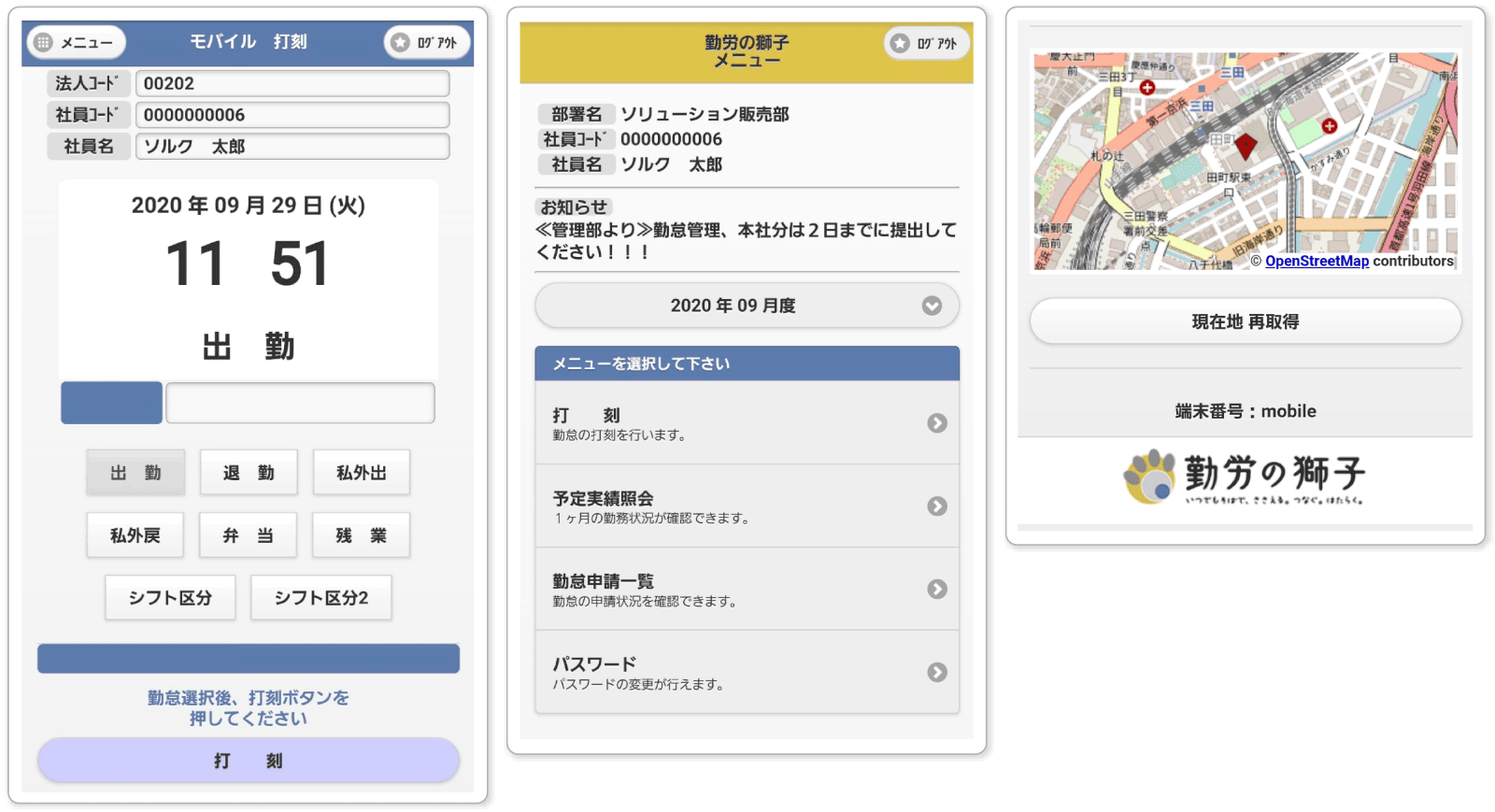1495x812 pixels.
Task: Click the arrow icon in 勤怠申請一覧 row
Action: 937,590
